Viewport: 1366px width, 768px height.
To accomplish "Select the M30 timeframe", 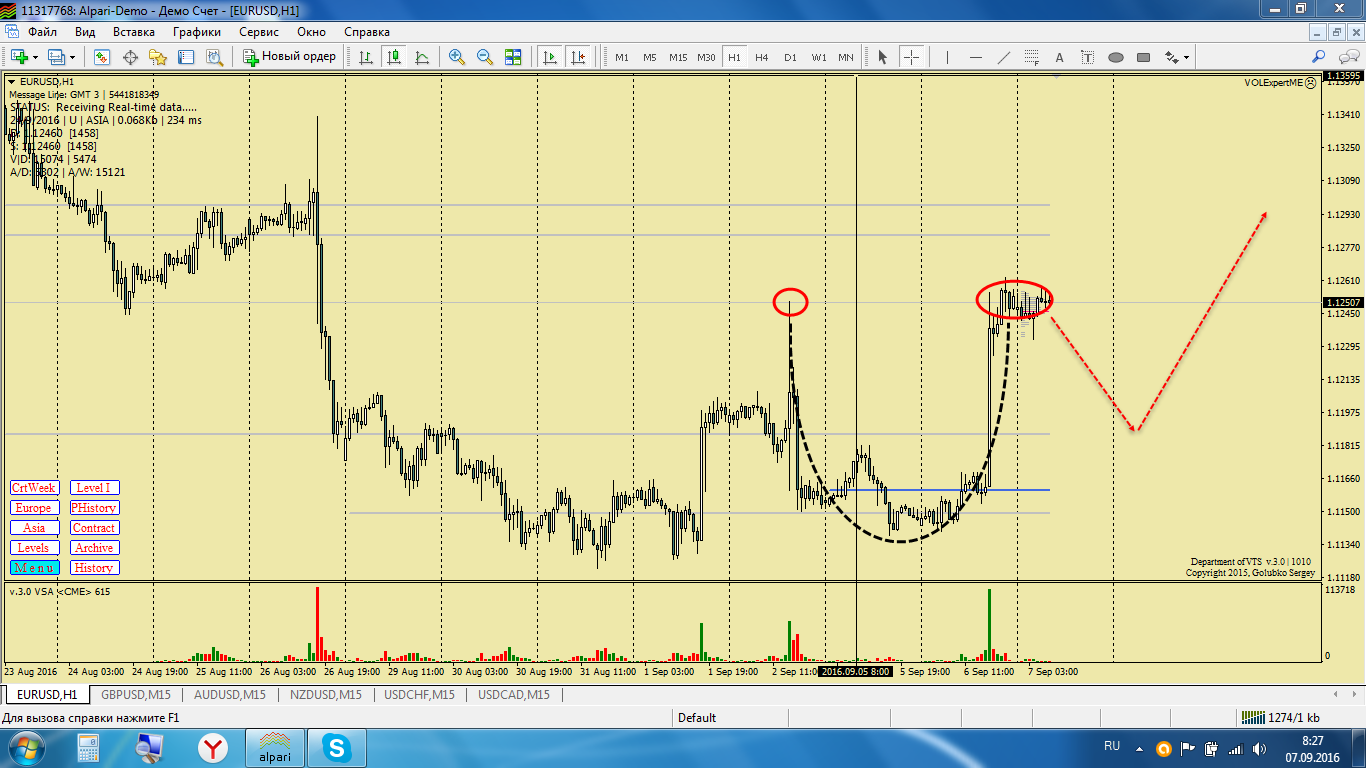I will tap(706, 57).
